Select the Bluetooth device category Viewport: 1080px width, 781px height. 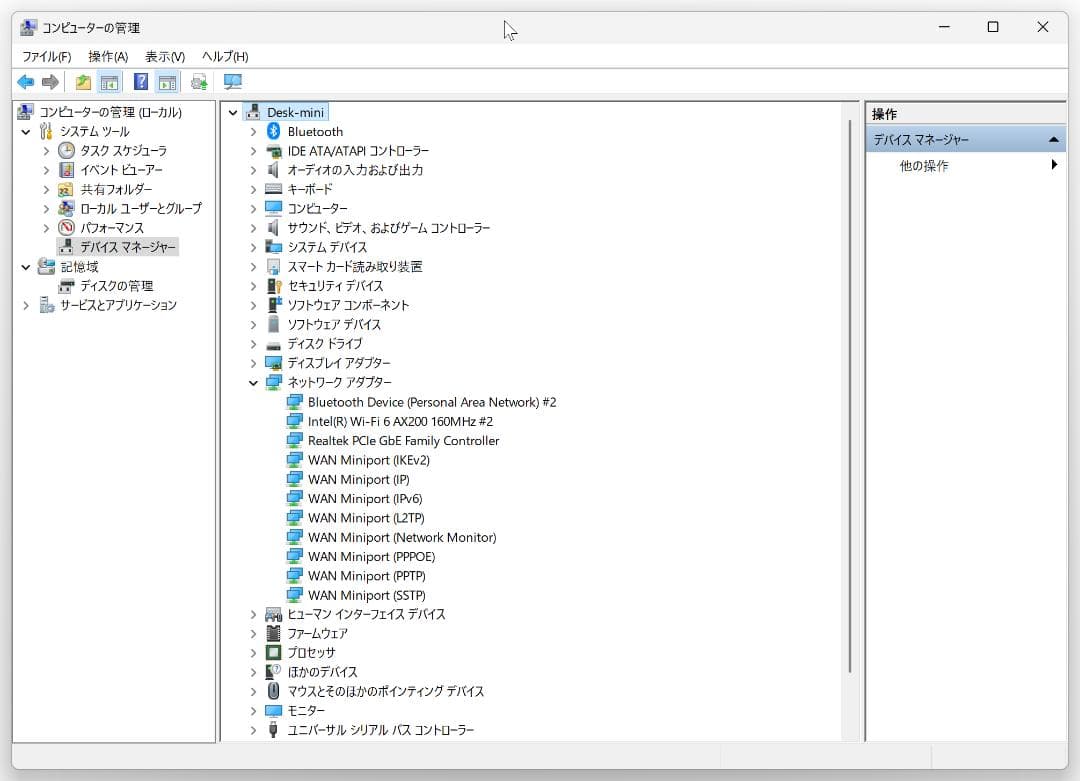(x=314, y=132)
